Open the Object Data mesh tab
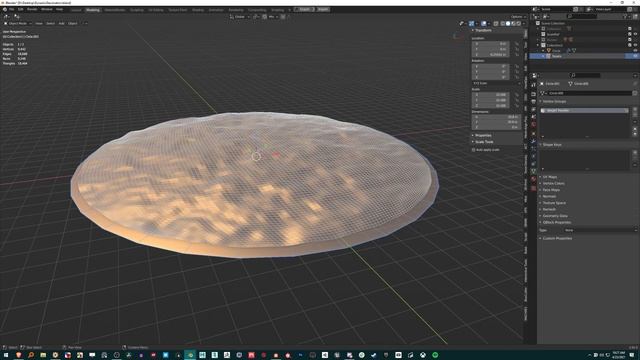The height and width of the screenshot is (360, 640). [x=533, y=171]
